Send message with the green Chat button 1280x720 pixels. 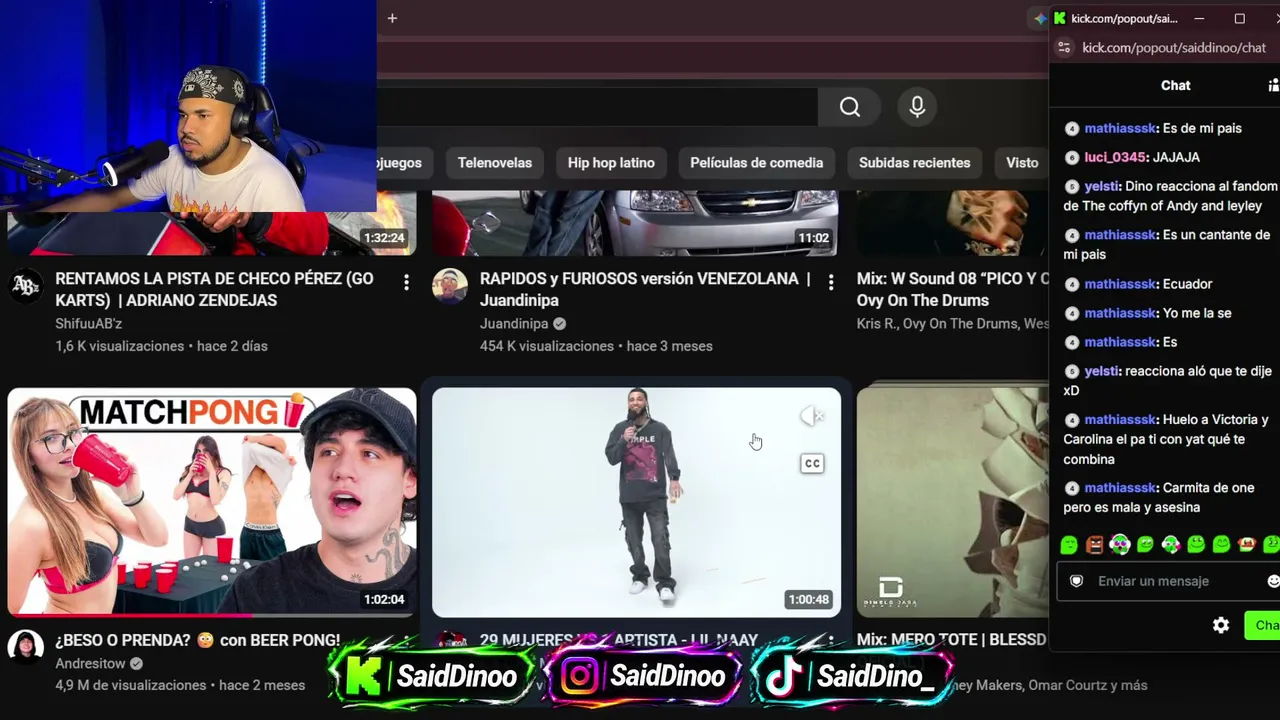(x=1264, y=625)
